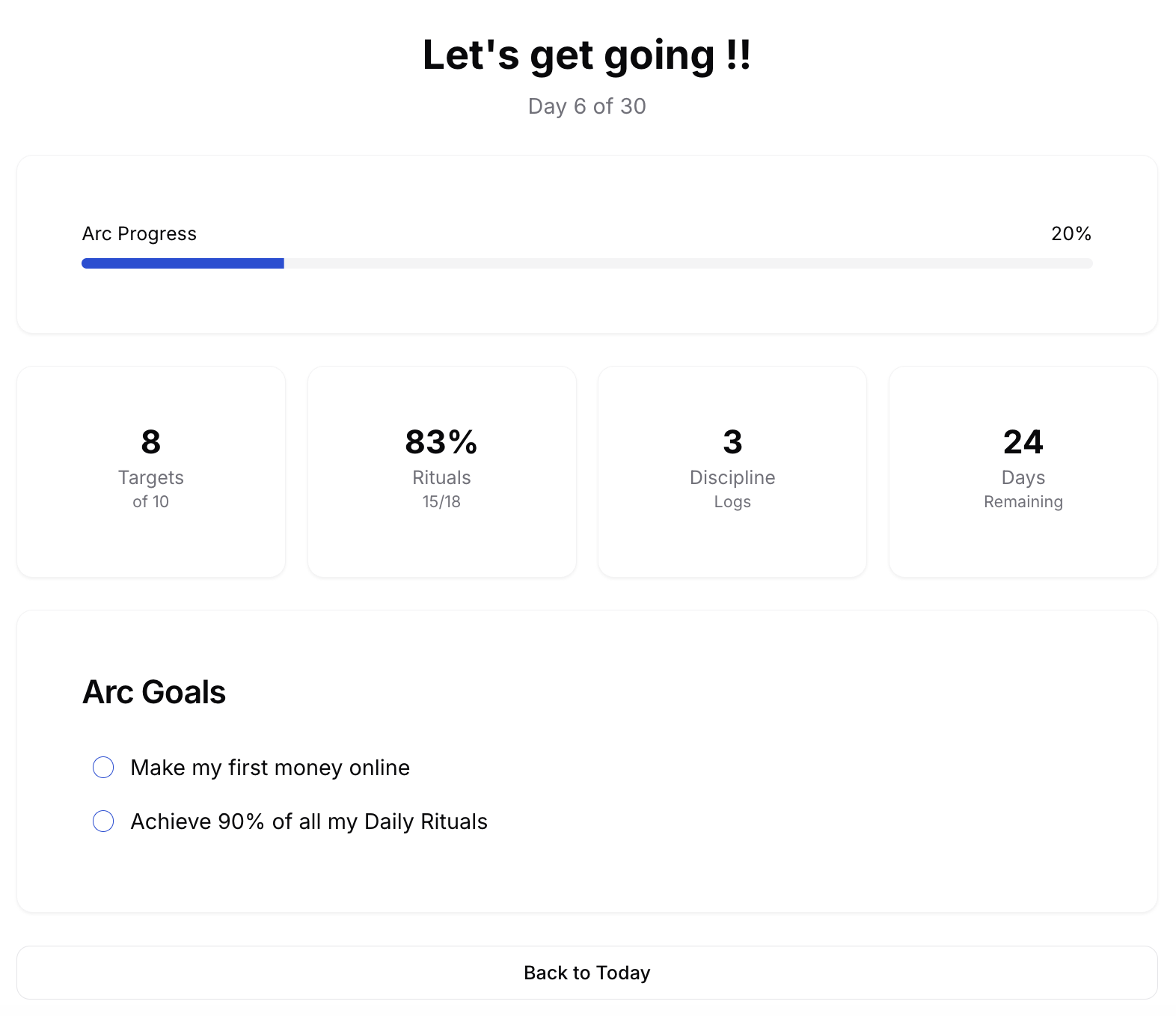Select the "Make my first money online" goal text

pyautogui.click(x=269, y=767)
